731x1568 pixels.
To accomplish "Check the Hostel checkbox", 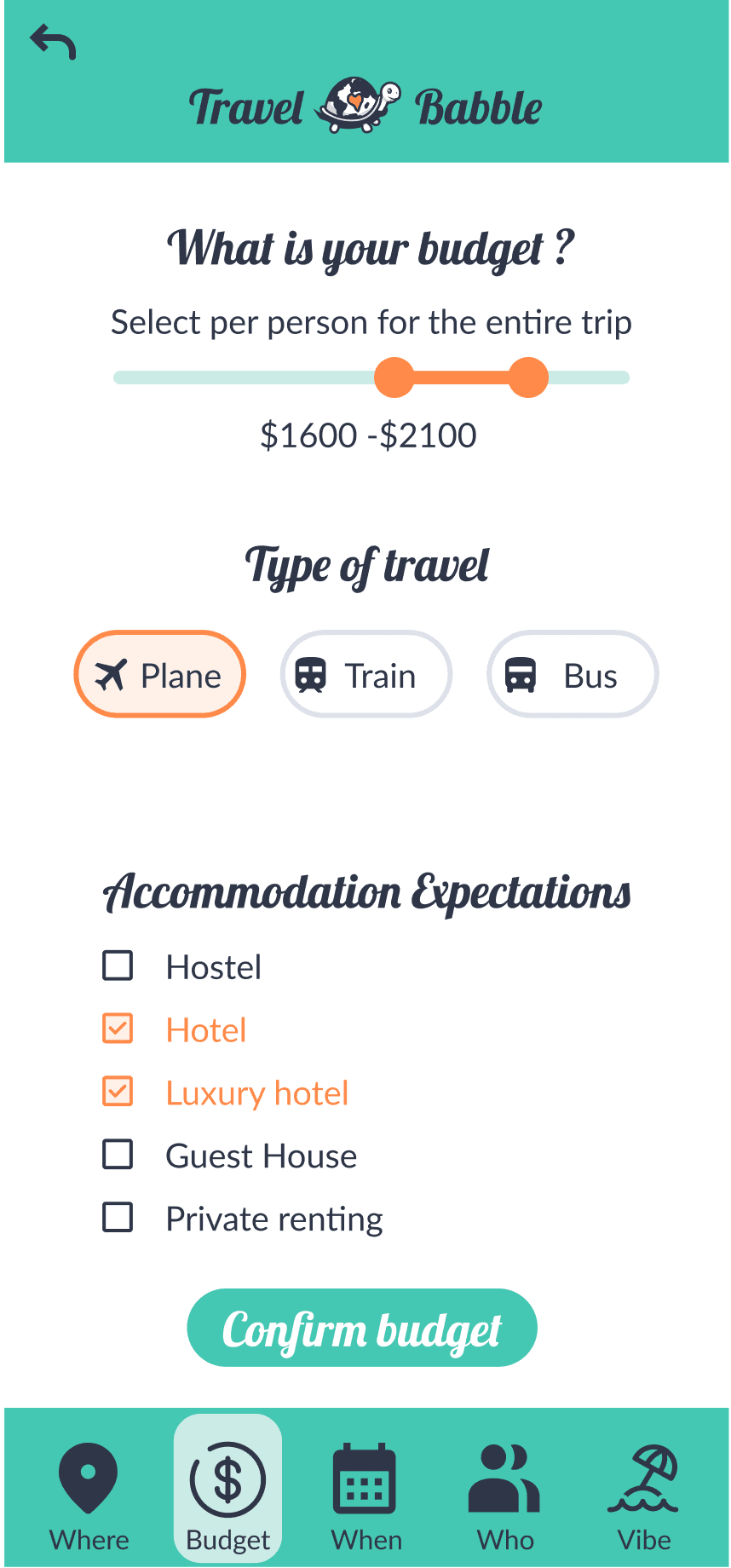I will (118, 966).
